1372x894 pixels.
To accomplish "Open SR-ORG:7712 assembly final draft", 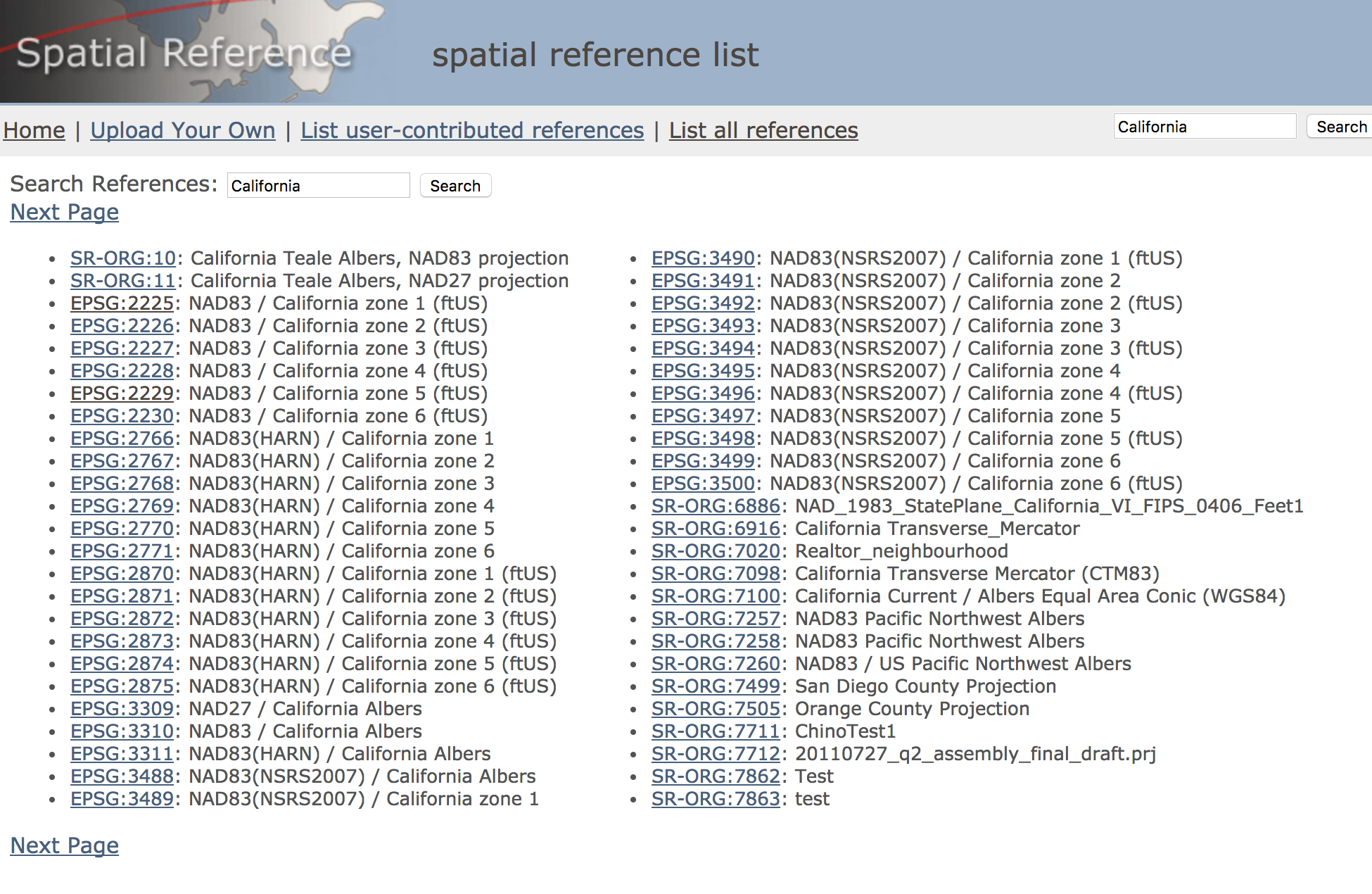I will pyautogui.click(x=716, y=754).
